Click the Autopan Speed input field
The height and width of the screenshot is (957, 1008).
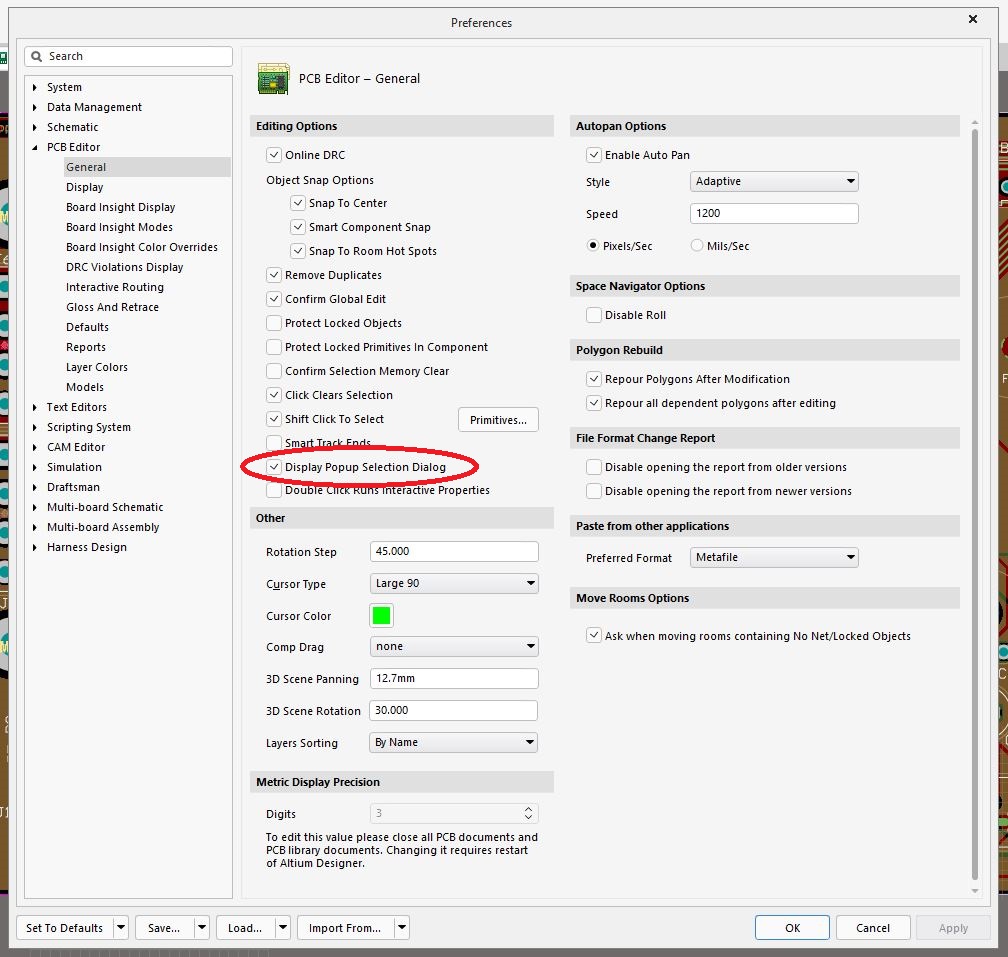coord(774,213)
